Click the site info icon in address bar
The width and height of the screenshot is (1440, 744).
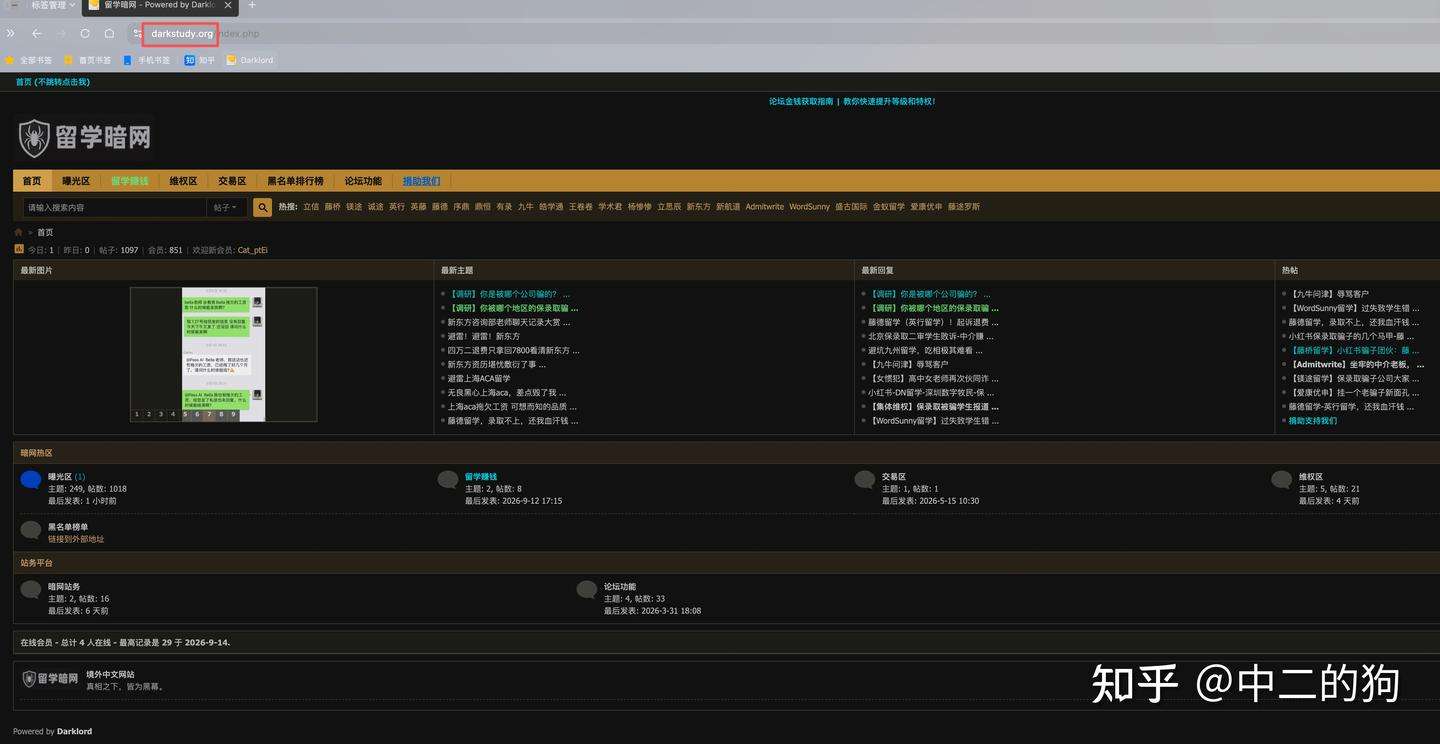click(137, 33)
